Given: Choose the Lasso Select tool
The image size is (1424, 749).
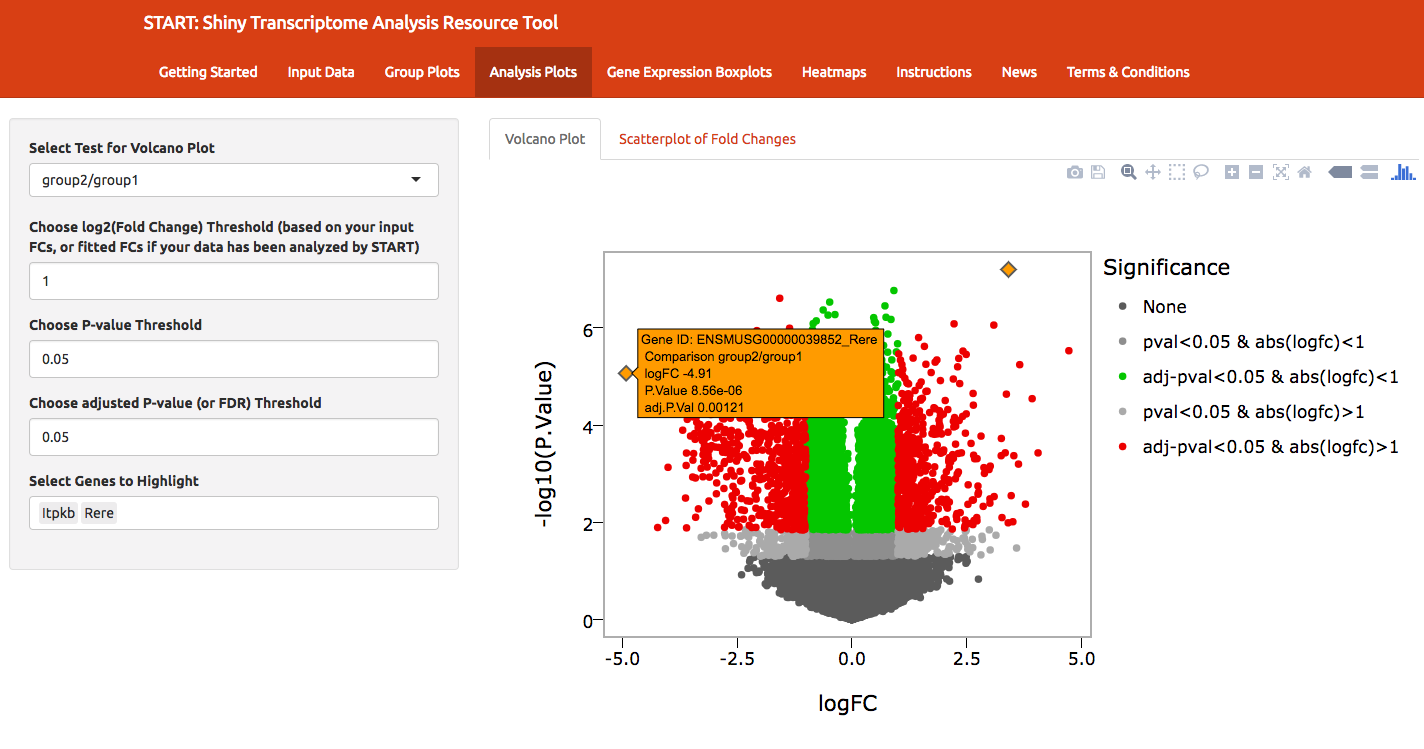Looking at the screenshot, I should pyautogui.click(x=1201, y=172).
